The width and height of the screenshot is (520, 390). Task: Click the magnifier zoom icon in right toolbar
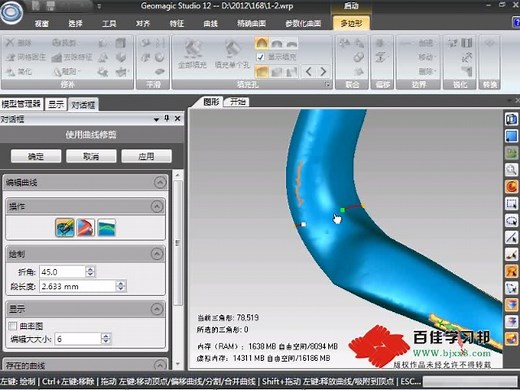click(511, 170)
